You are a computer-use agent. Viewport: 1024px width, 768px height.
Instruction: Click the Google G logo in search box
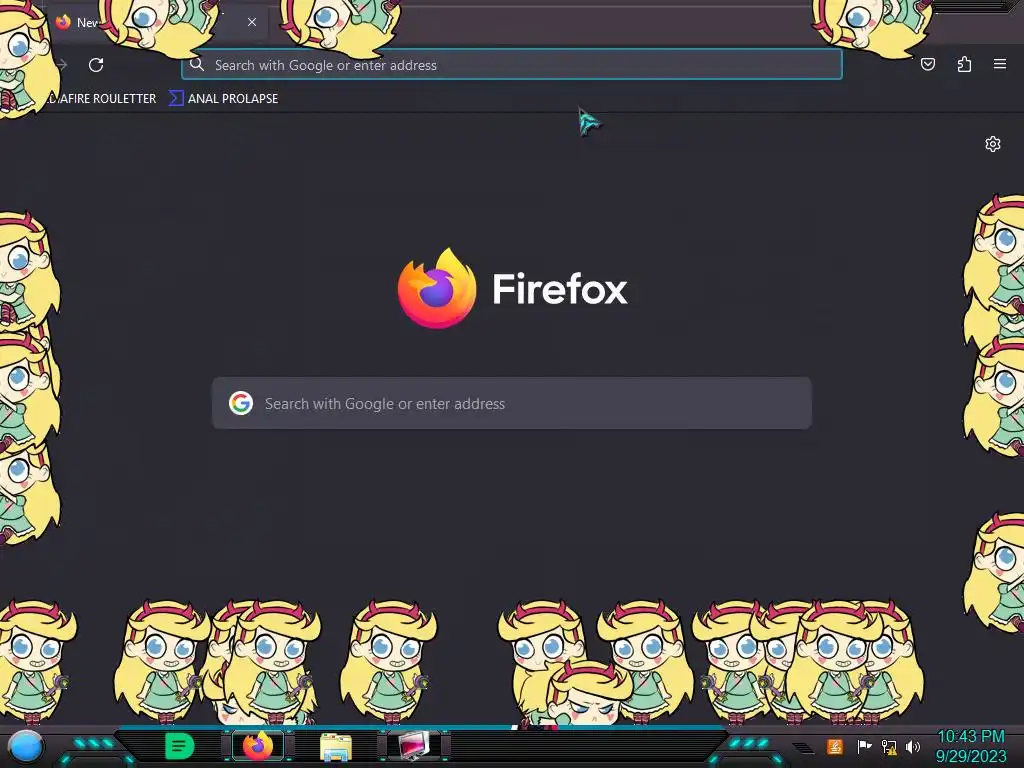(241, 403)
